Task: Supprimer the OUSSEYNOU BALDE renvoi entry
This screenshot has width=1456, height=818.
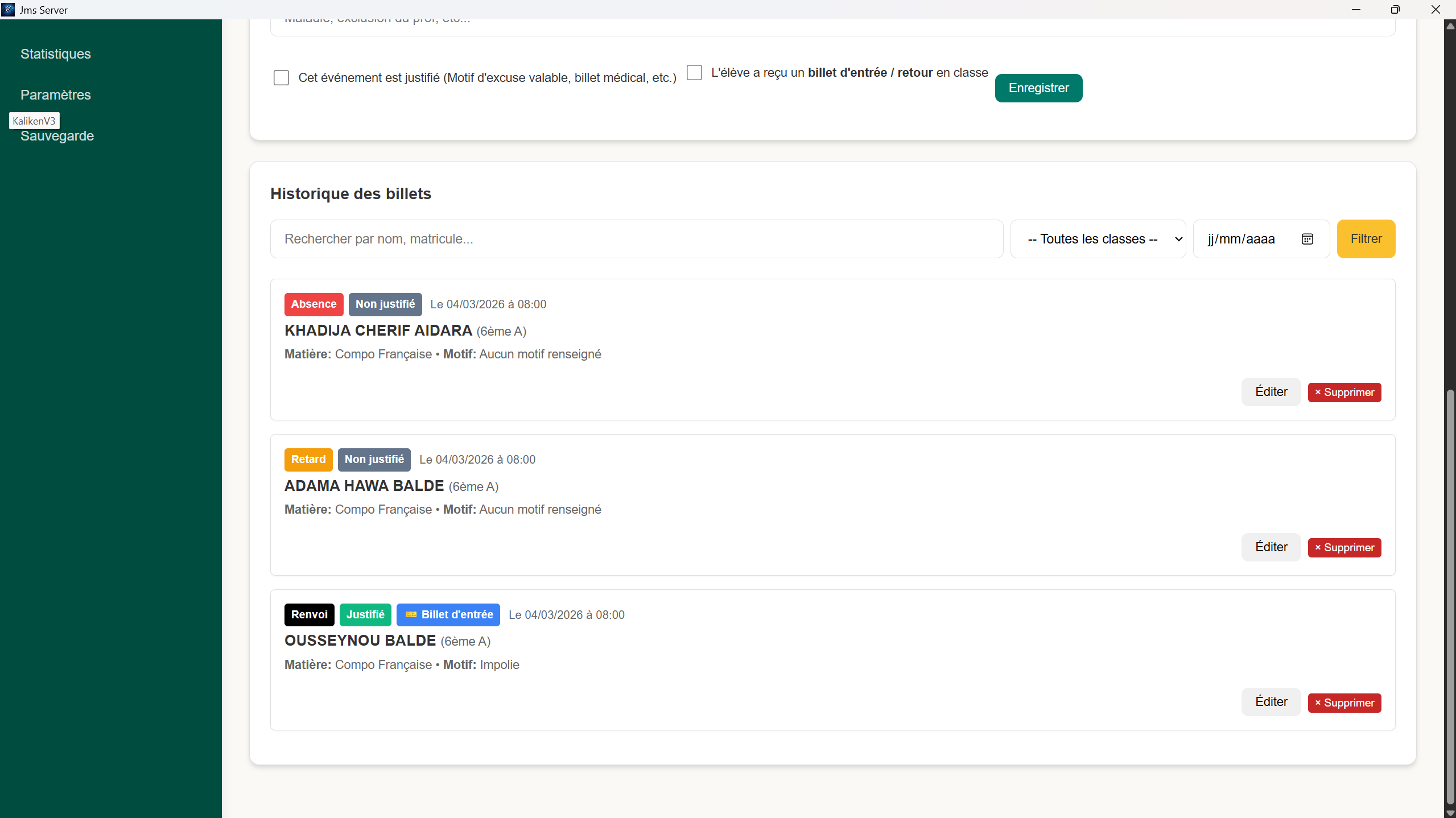Action: point(1344,703)
